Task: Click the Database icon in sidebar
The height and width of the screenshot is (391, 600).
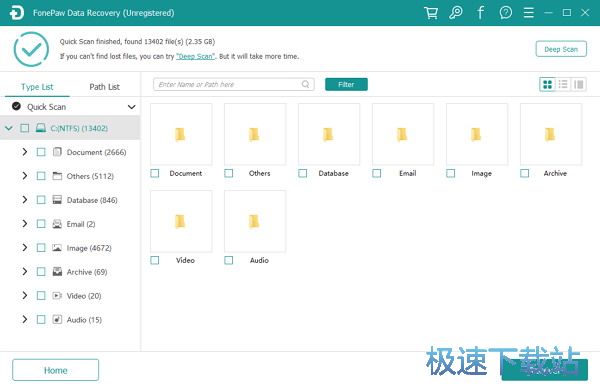Action: 57,200
